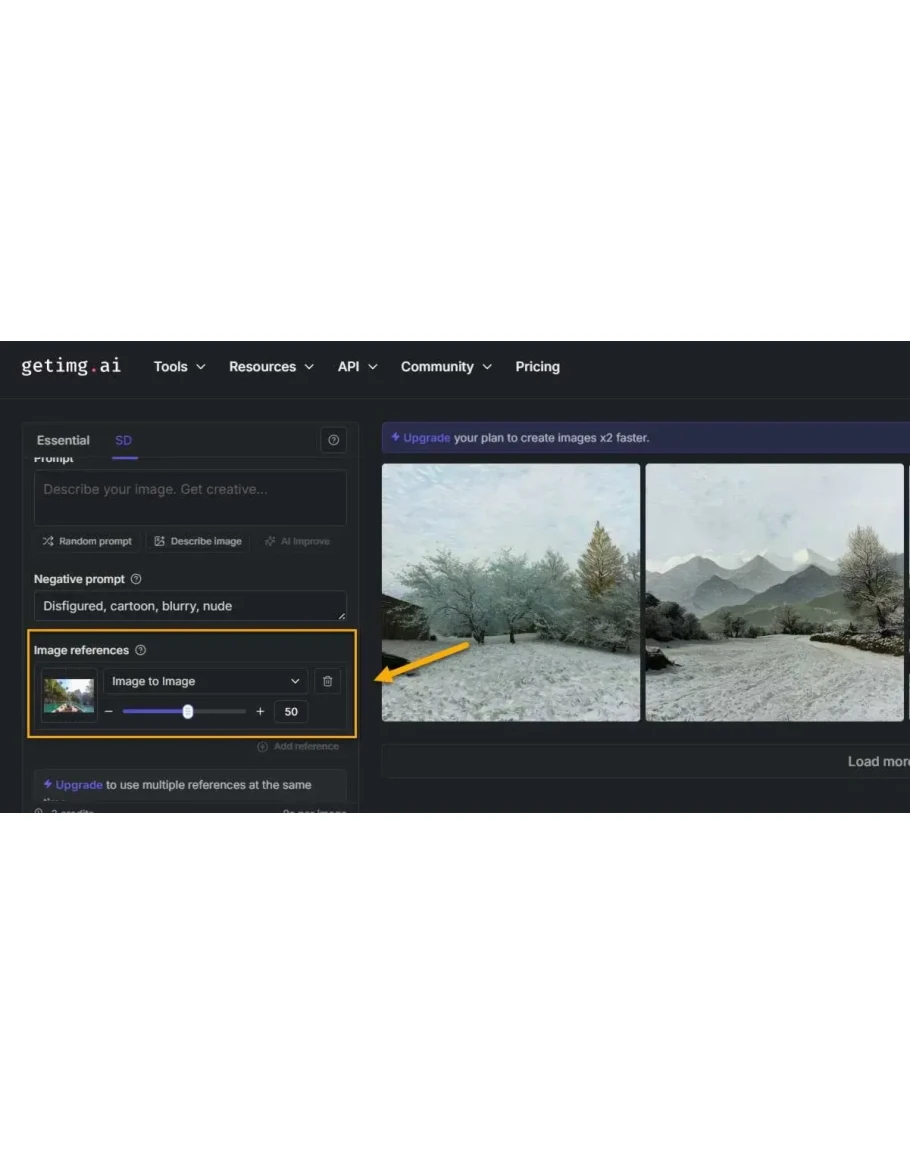Click the Upgrade link in top banner
Viewport: 910px width, 1155px height.
(426, 438)
